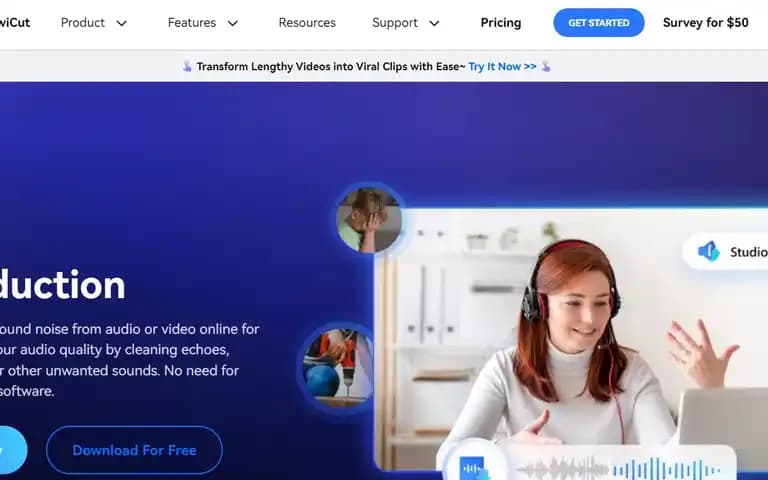This screenshot has height=480, width=768.
Task: Follow the Try It Now >> link
Action: [502, 66]
